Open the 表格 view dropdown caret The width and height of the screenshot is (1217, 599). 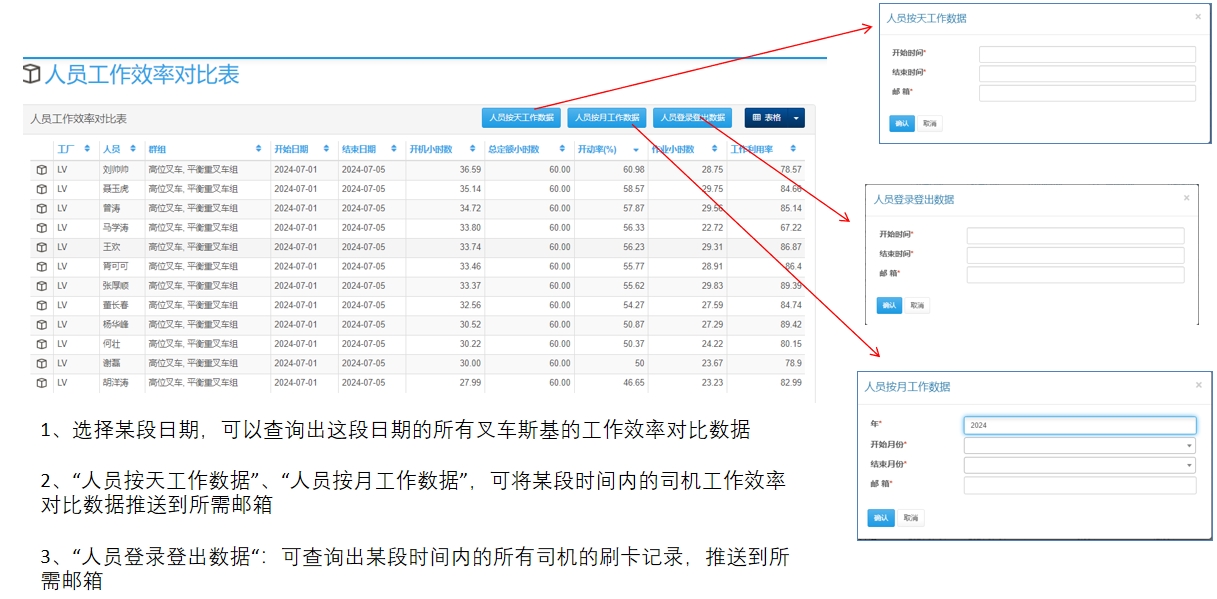pyautogui.click(x=796, y=118)
